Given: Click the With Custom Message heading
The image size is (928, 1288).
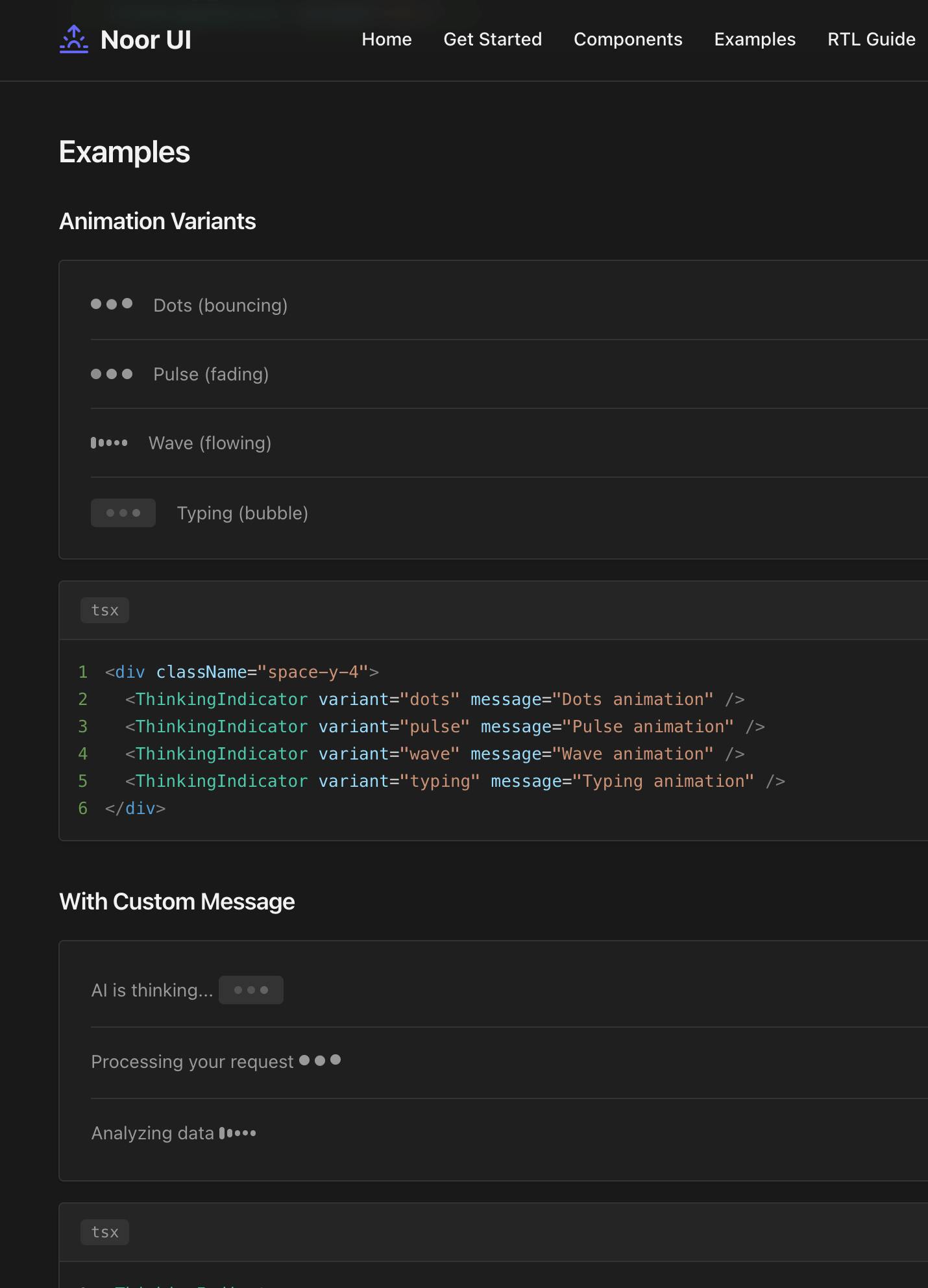Looking at the screenshot, I should coord(177,902).
